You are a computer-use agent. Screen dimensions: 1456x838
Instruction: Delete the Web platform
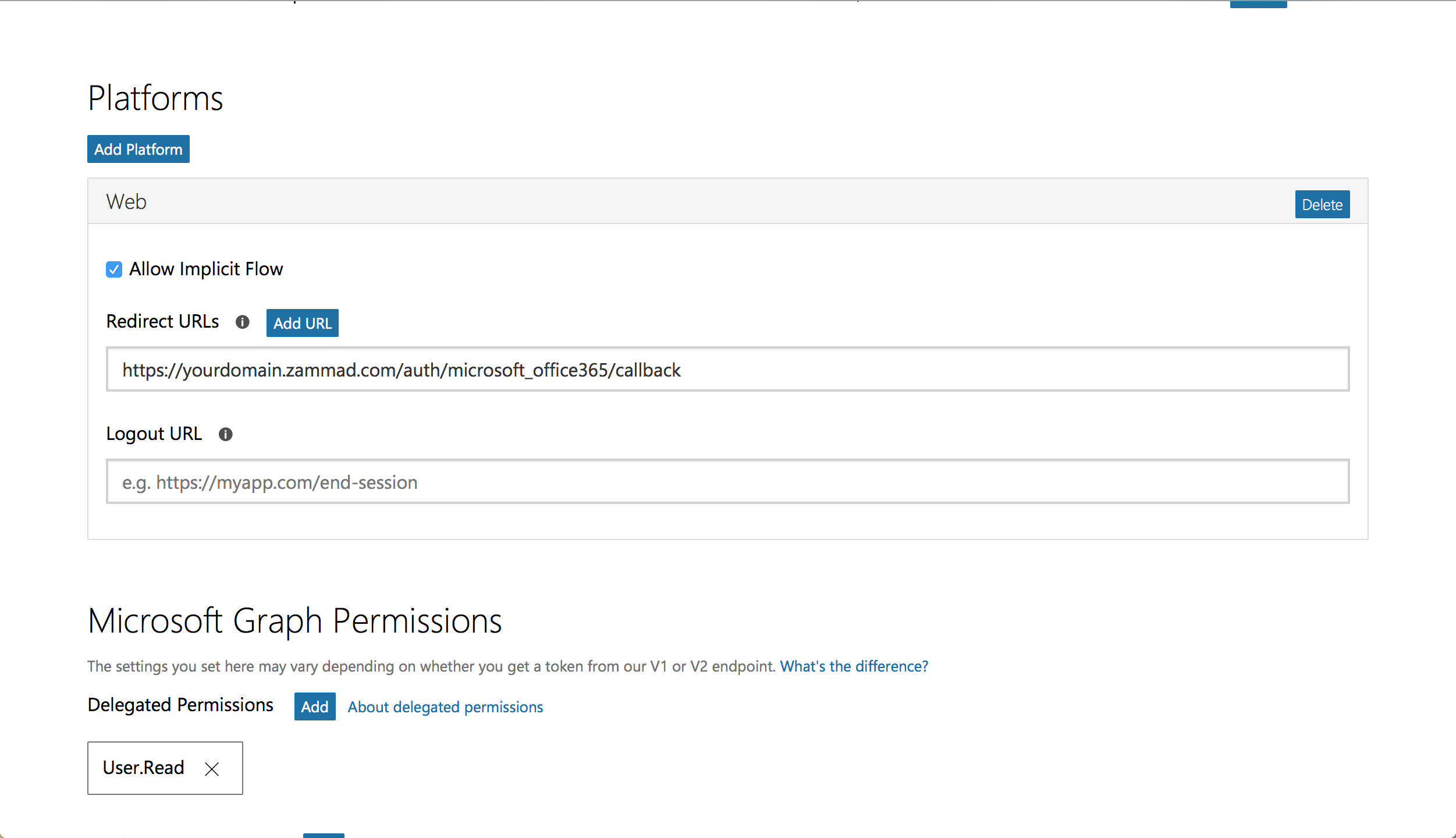[x=1322, y=204]
